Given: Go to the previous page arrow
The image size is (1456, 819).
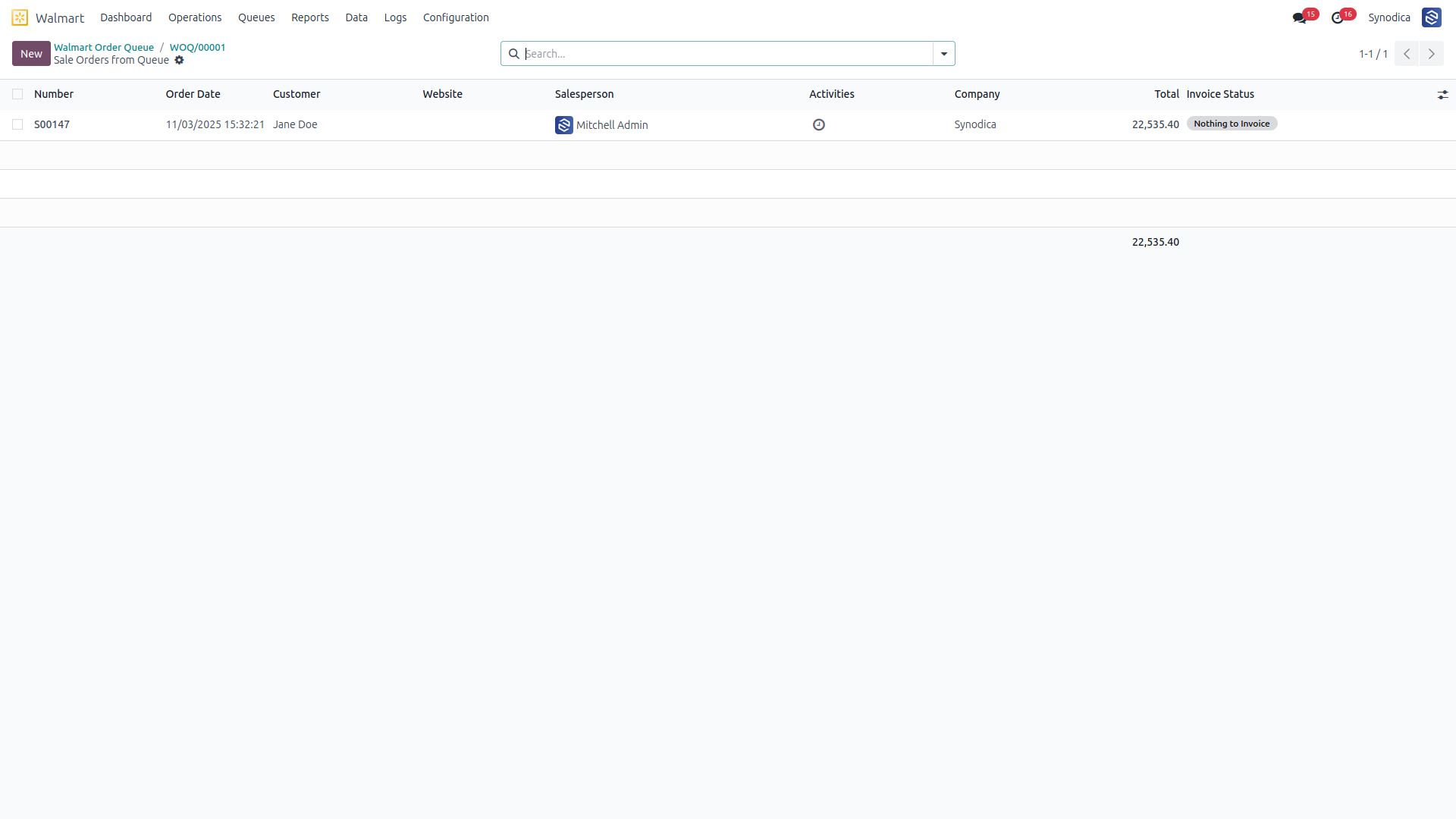Looking at the screenshot, I should 1406,54.
